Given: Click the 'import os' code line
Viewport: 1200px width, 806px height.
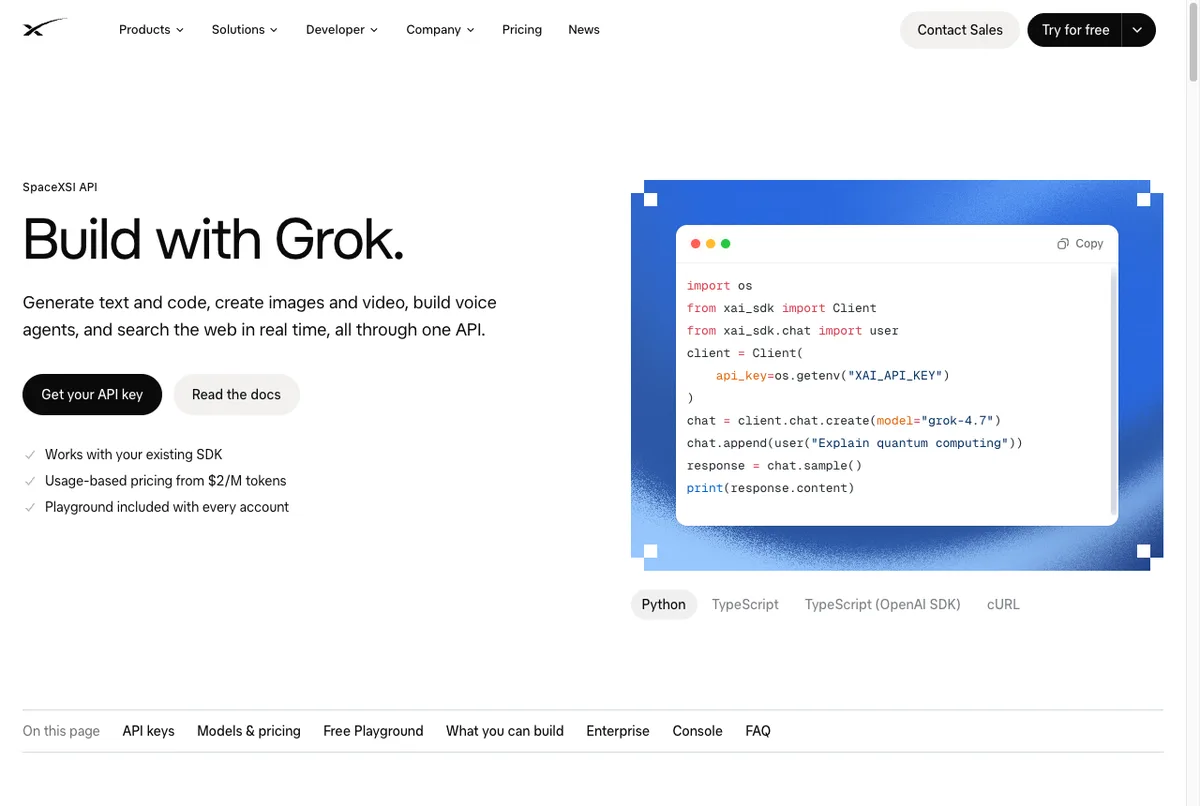Looking at the screenshot, I should pos(720,286).
